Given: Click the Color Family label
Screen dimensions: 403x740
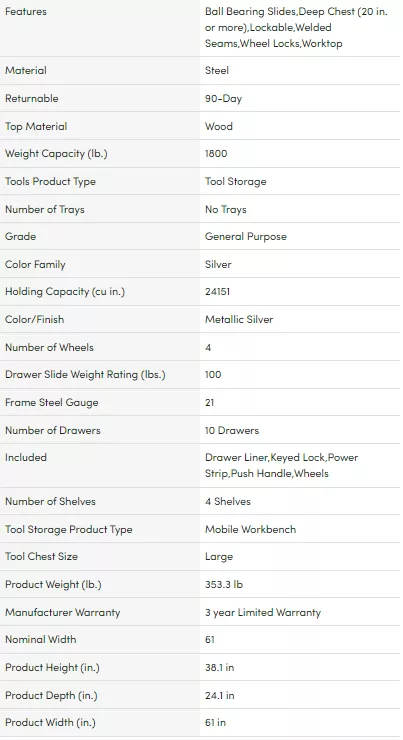Looking at the screenshot, I should click(x=35, y=265).
